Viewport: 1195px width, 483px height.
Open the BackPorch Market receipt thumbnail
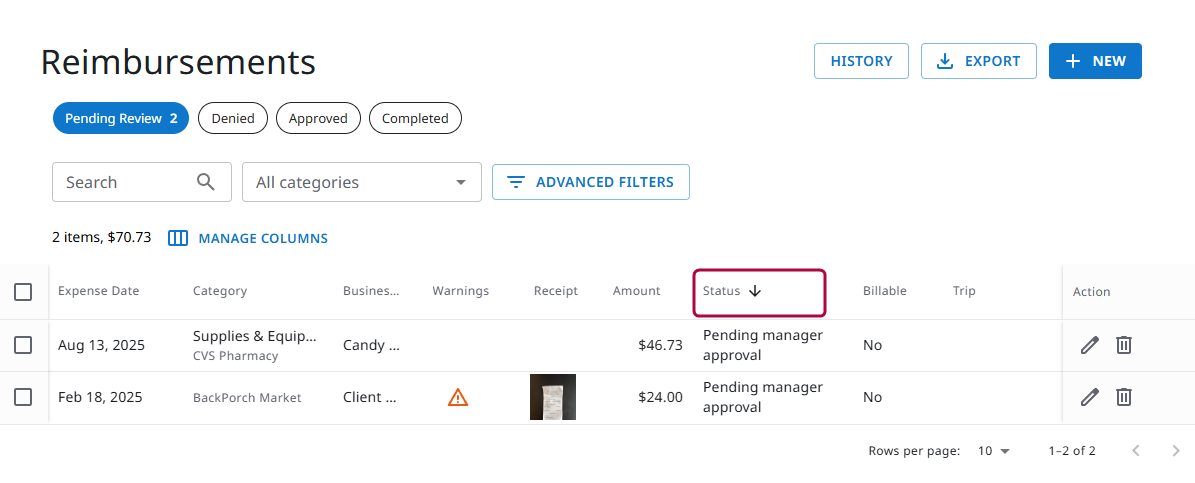pyautogui.click(x=553, y=397)
